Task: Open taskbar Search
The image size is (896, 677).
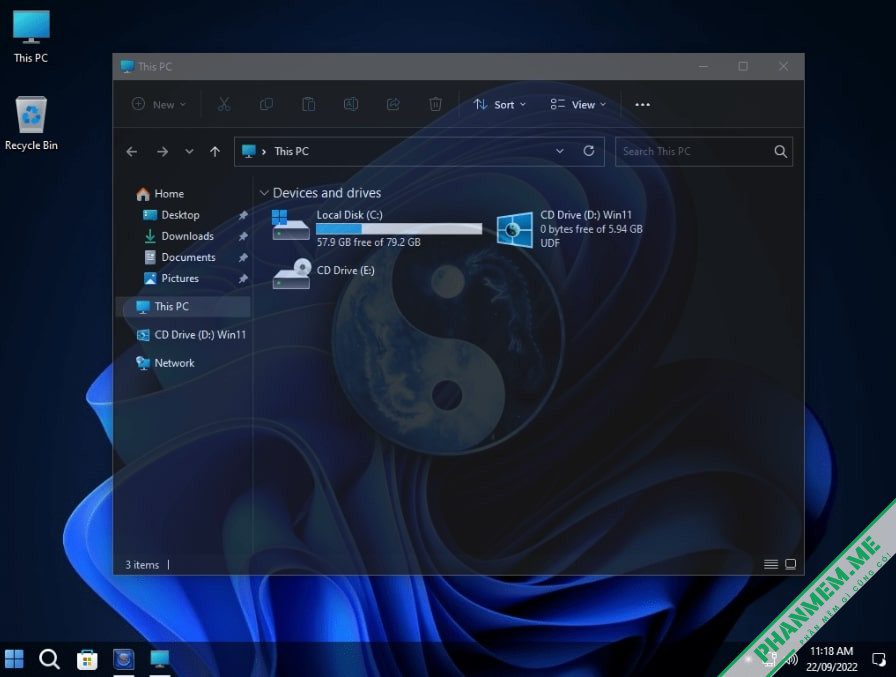Action: (49, 659)
